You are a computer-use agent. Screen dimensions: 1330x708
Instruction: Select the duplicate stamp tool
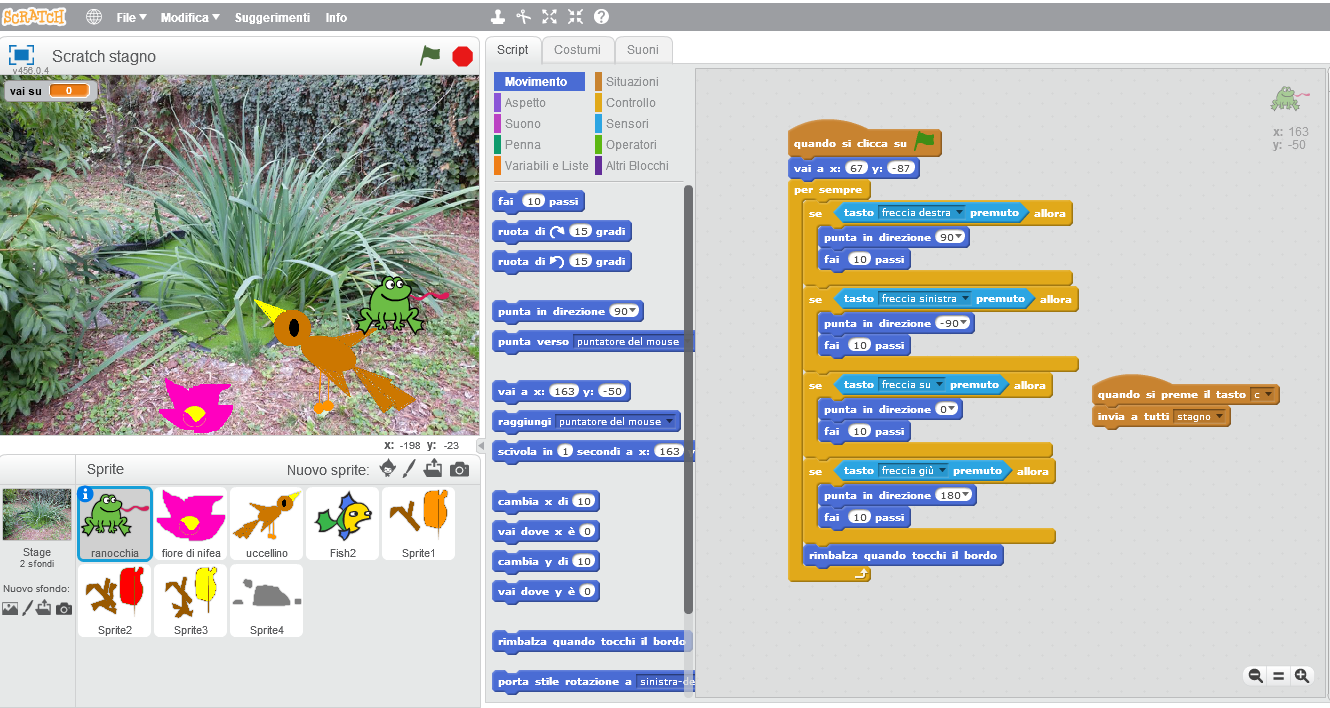click(x=498, y=17)
